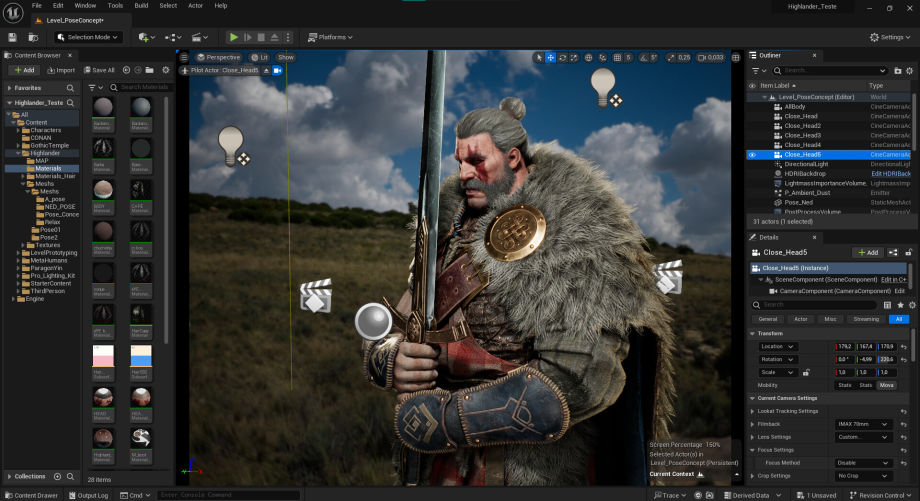
Task: Toggle grid snapping in the viewport toolbar
Action: 617,57
